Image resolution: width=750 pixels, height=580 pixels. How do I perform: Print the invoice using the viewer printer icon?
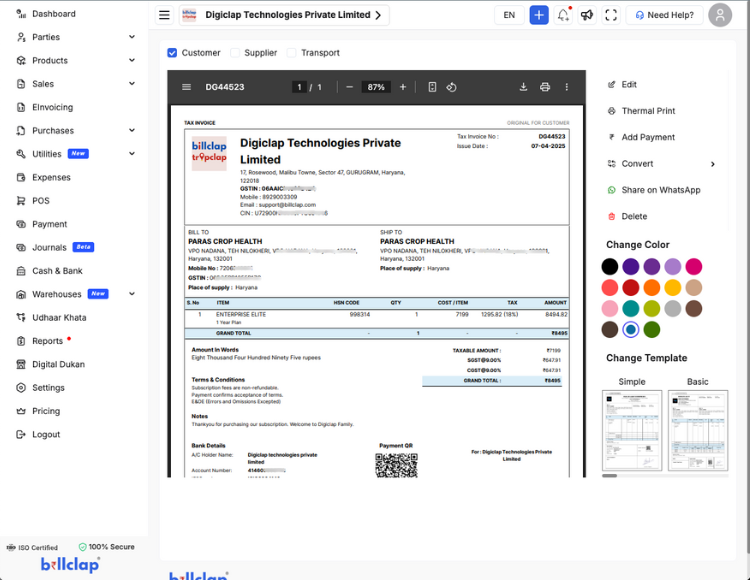(x=545, y=87)
